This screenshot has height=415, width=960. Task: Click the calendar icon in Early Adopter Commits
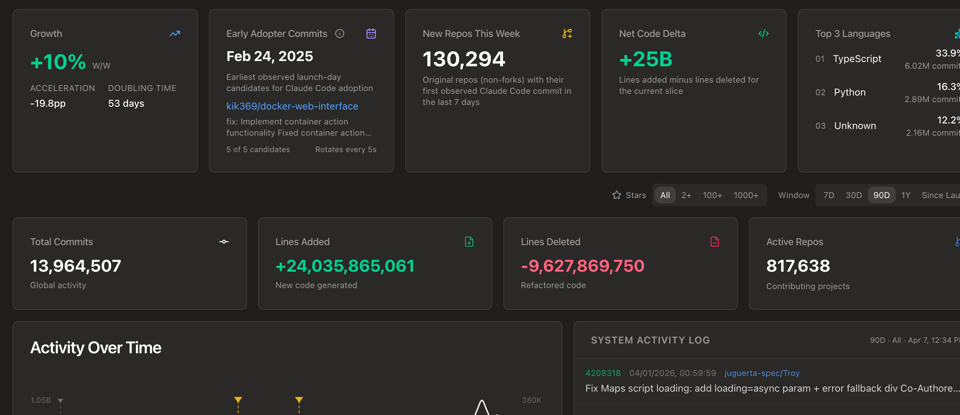tap(371, 34)
